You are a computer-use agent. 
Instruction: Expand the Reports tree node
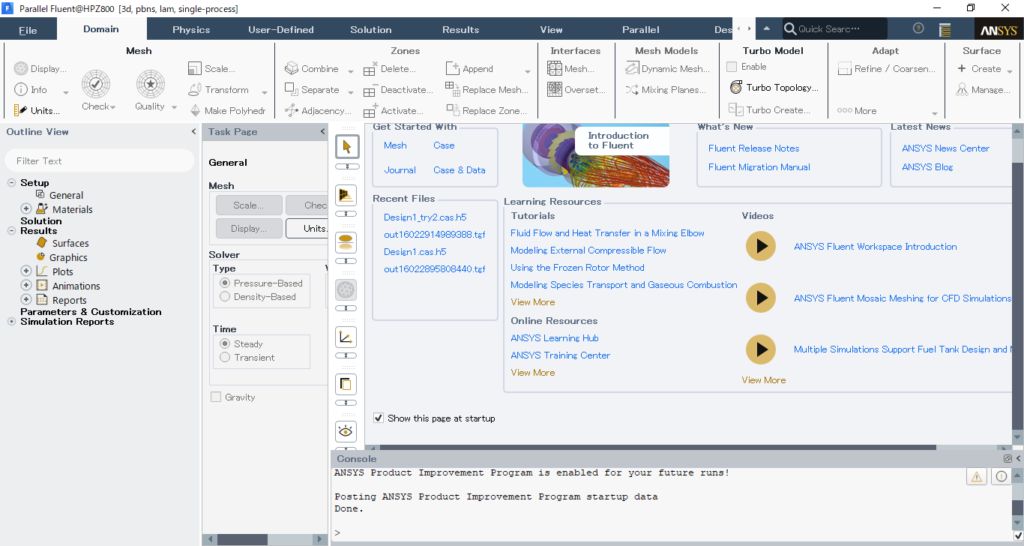pyautogui.click(x=26, y=300)
